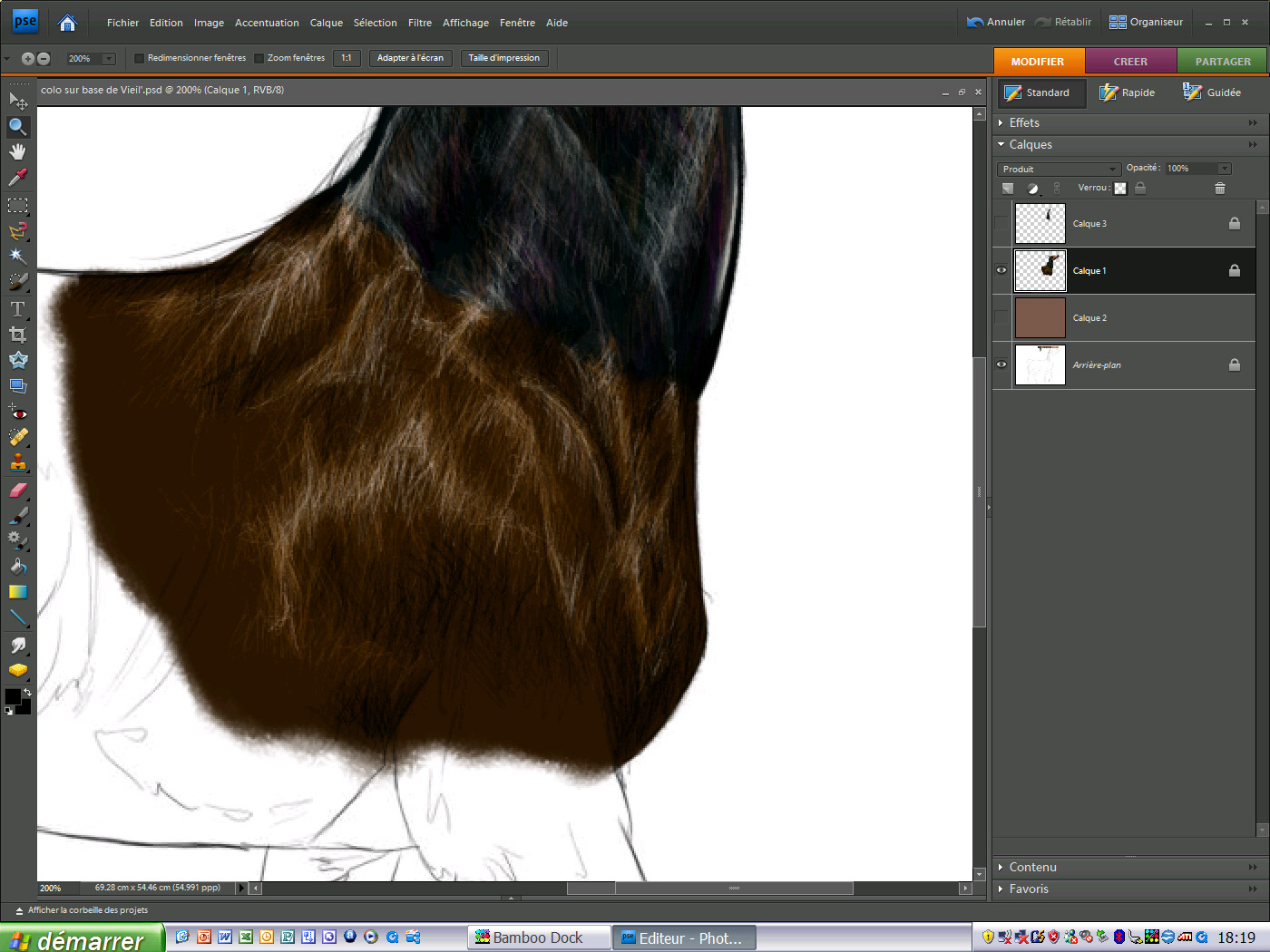
Task: Open the Opacité slider dropdown arrow
Action: tap(1225, 169)
